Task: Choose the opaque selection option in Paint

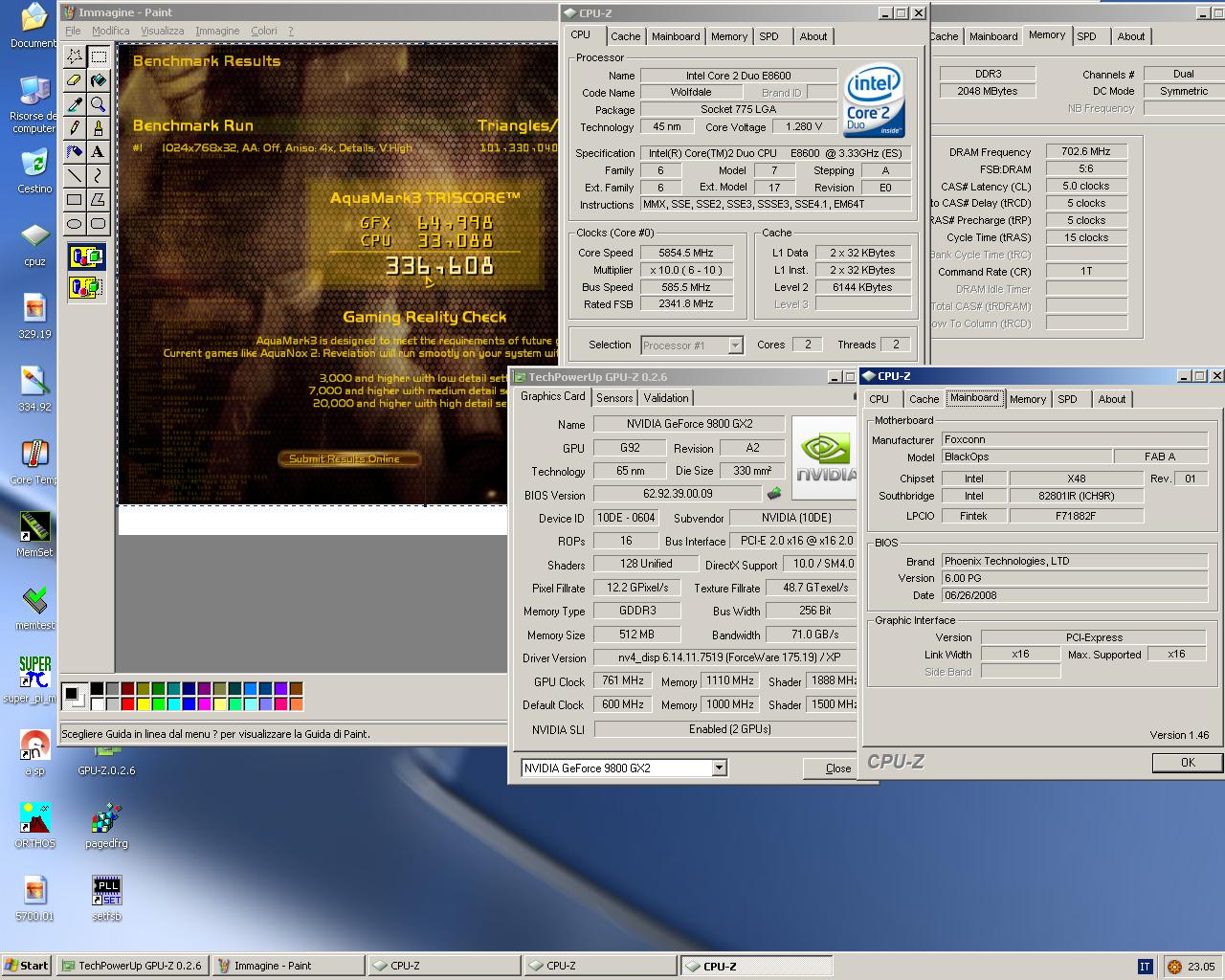Action: 86,257
